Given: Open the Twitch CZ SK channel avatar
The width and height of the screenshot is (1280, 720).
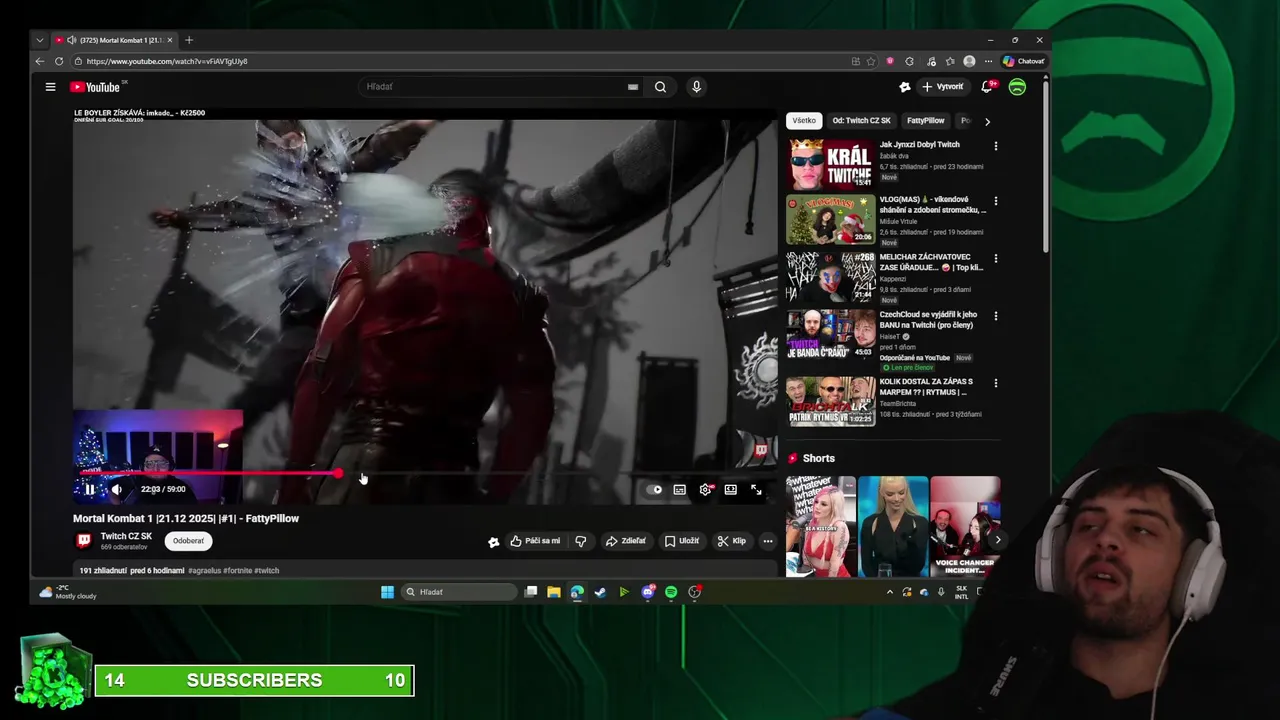Looking at the screenshot, I should tap(84, 541).
